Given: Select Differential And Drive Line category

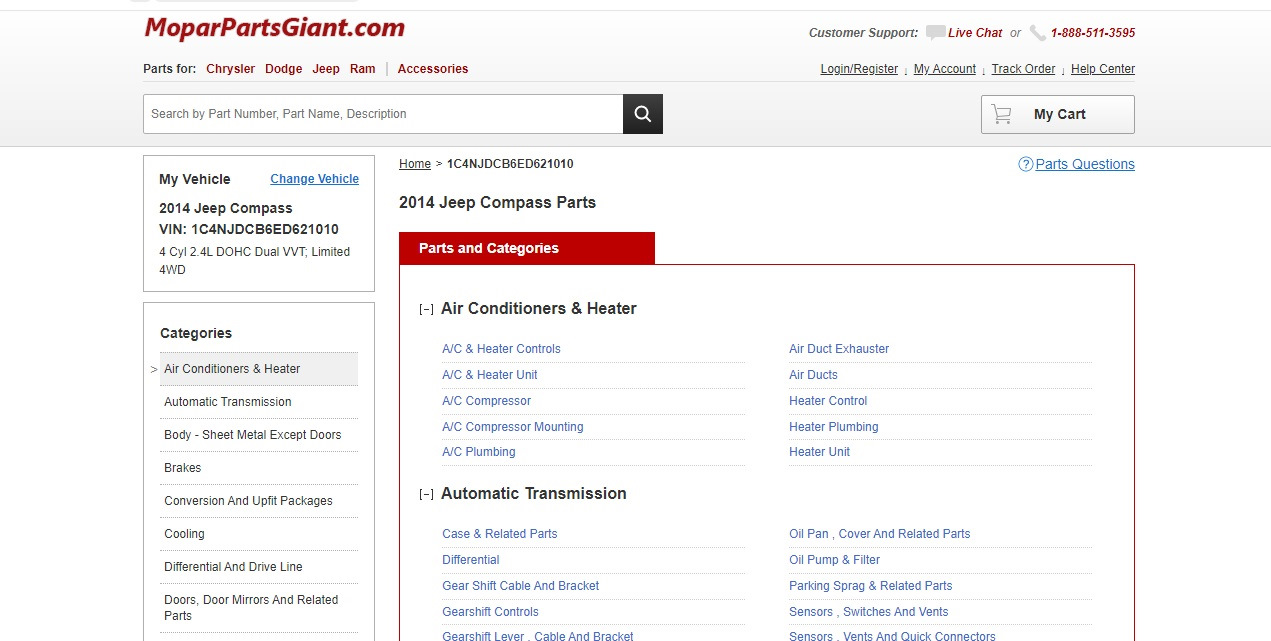Looking at the screenshot, I should click(x=259, y=567).
